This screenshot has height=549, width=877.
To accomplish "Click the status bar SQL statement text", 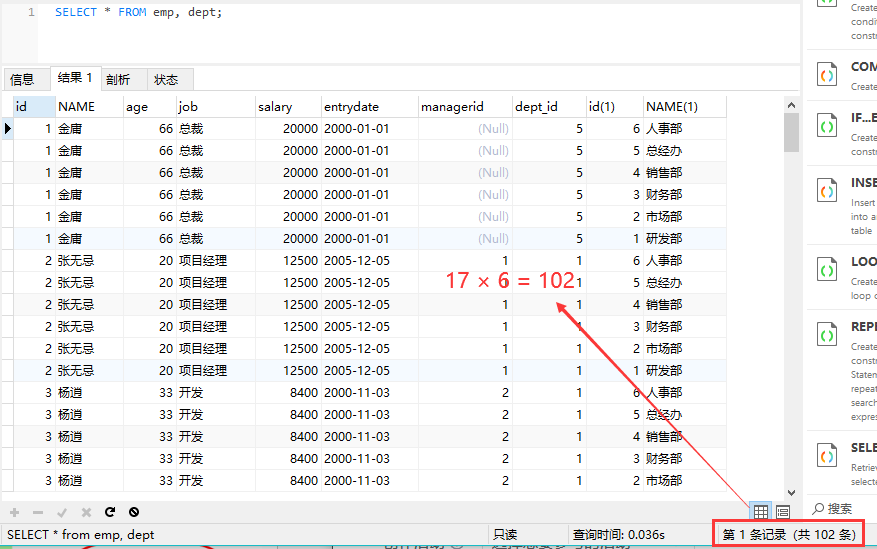I will coord(81,535).
